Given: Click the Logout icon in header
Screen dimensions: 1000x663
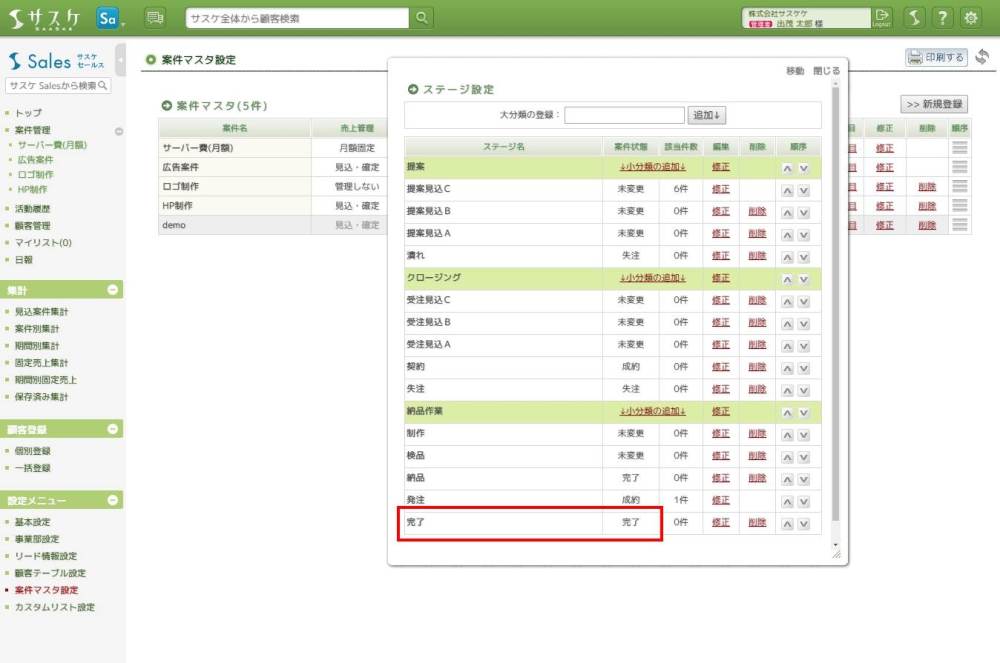Looking at the screenshot, I should coord(882,17).
